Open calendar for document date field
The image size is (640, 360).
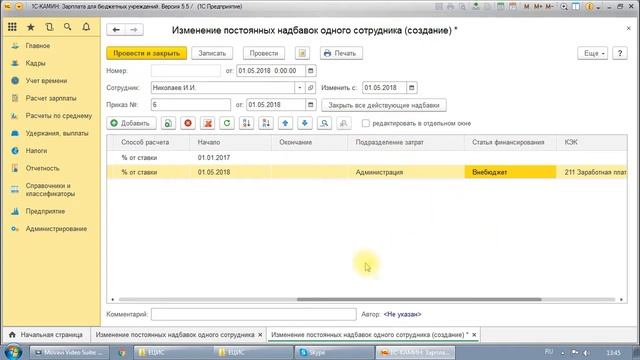[311, 71]
